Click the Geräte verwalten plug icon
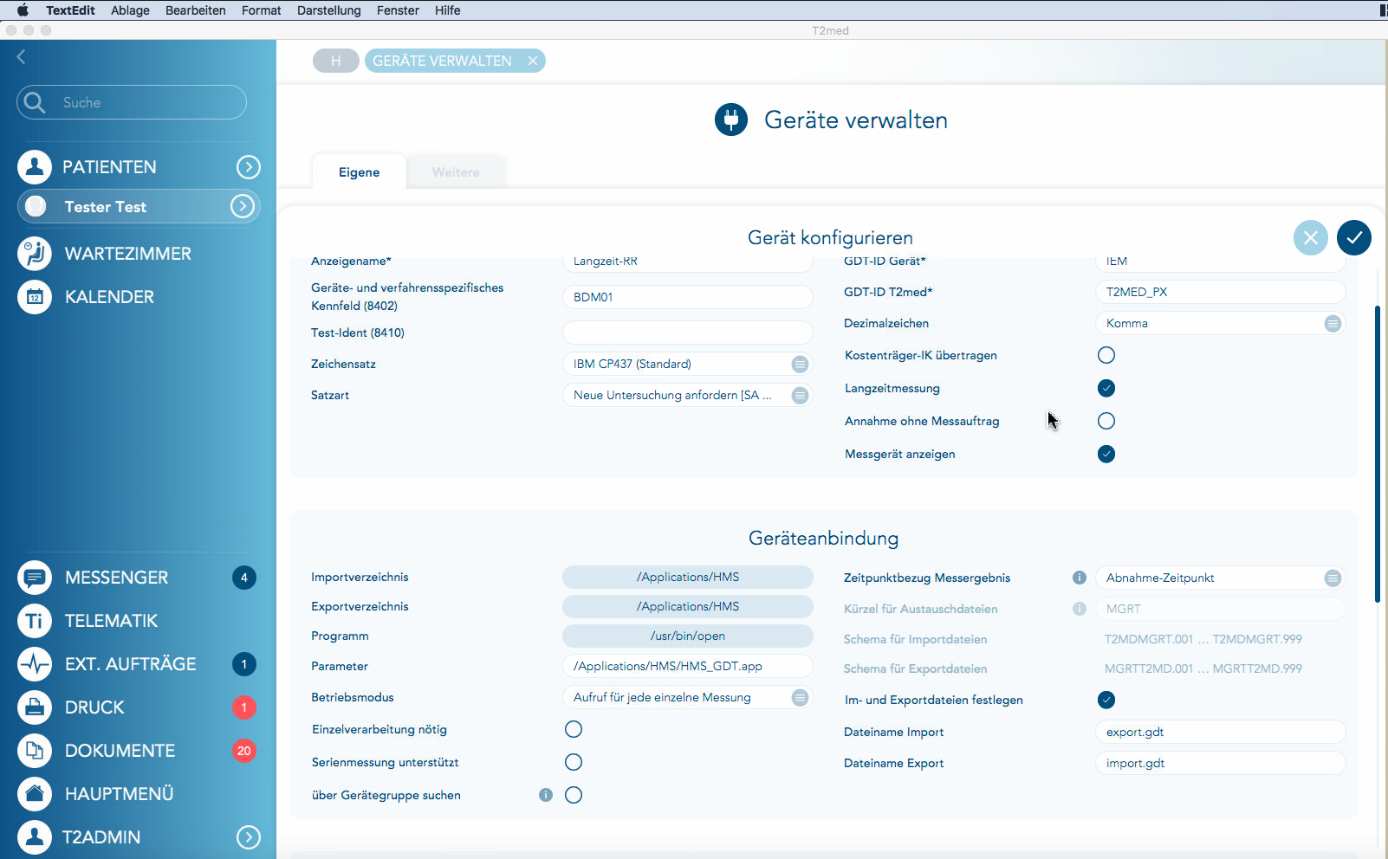This screenshot has height=859, width=1388. click(x=731, y=120)
